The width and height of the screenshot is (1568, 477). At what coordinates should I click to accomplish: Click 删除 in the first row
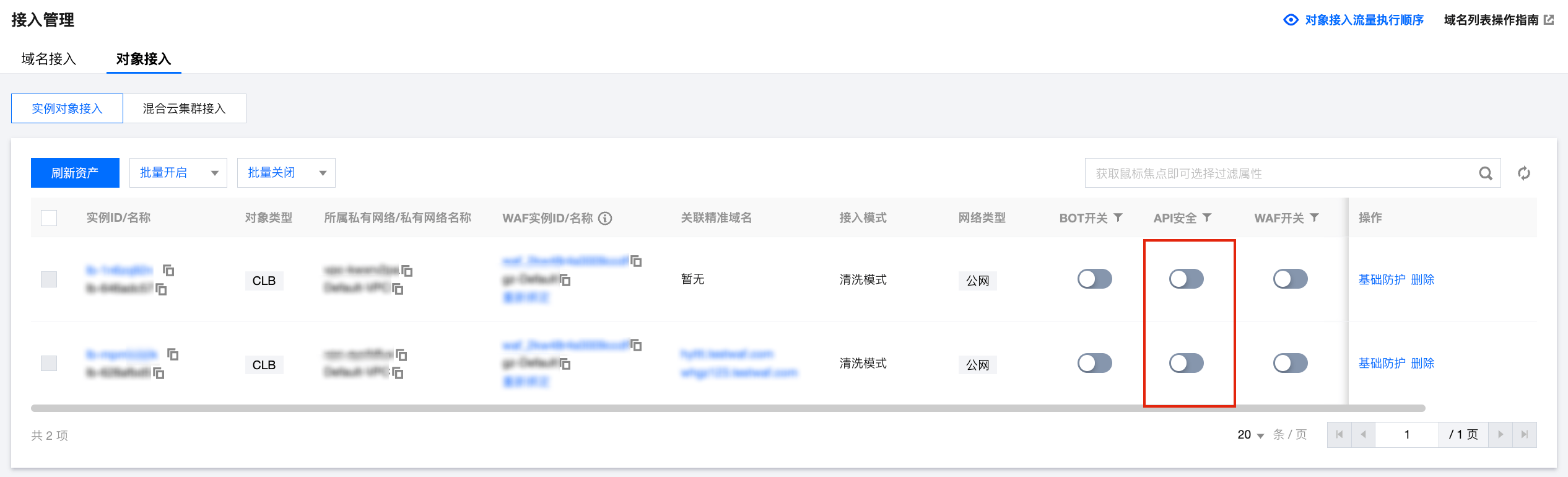click(x=1422, y=279)
